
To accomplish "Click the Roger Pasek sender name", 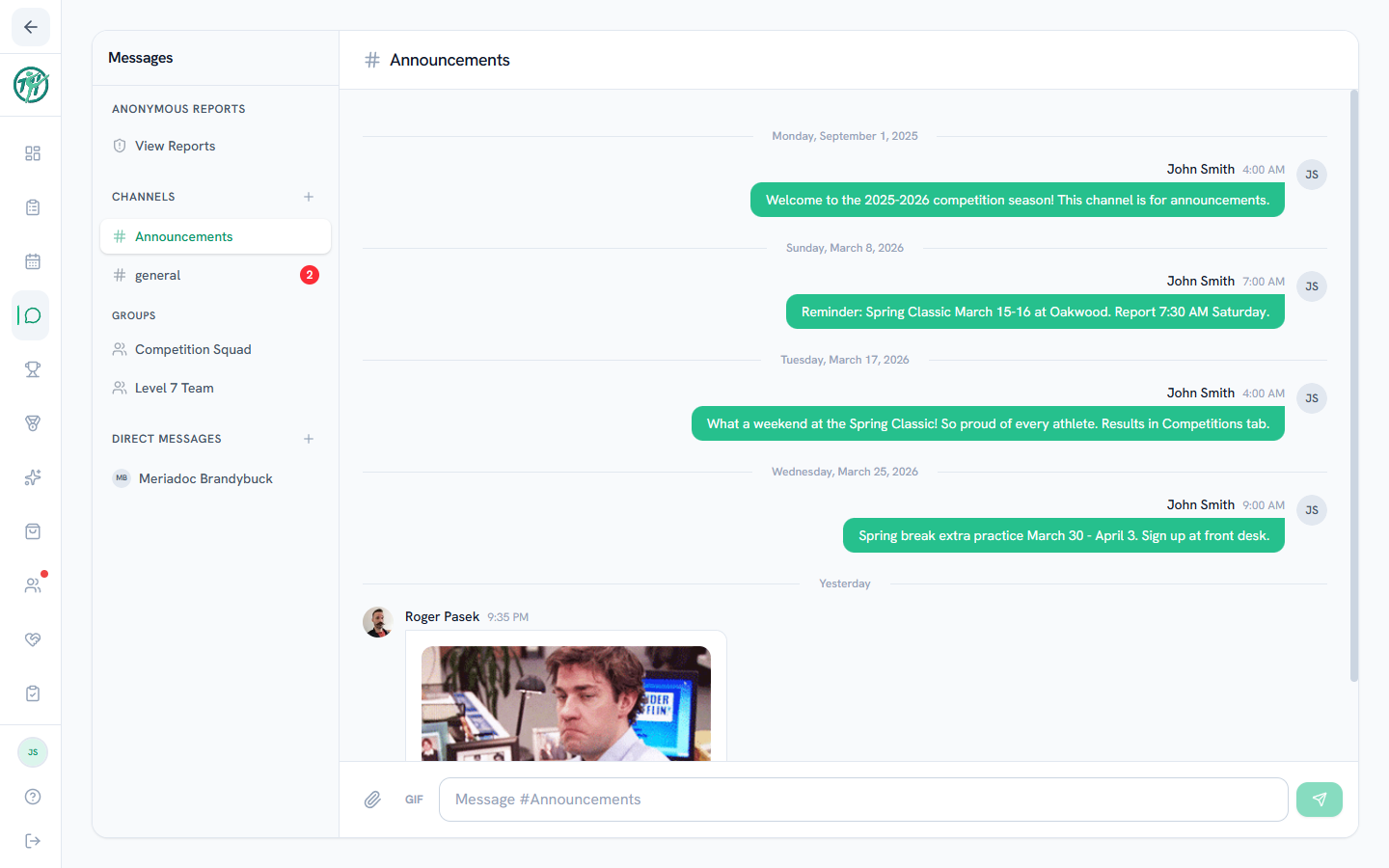I will click(442, 616).
